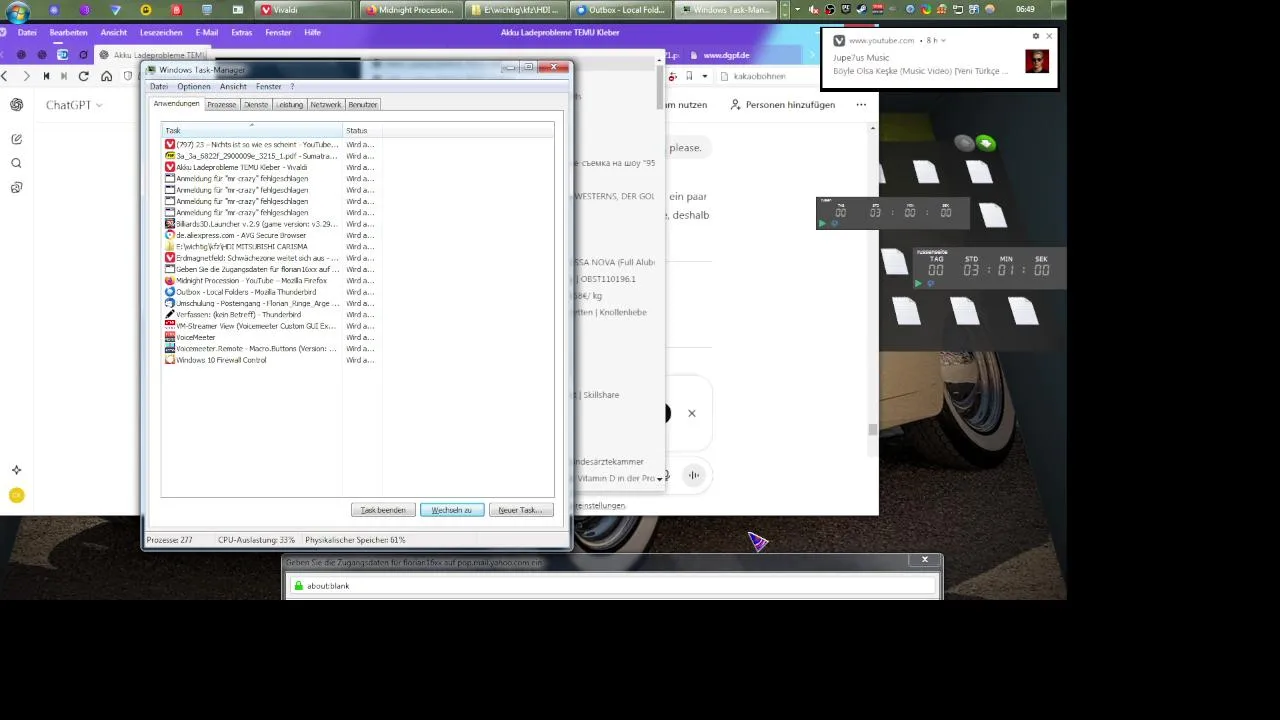Viewport: 1280px width, 720px height.
Task: Open Task Manager Fenster menu
Action: [x=268, y=87]
